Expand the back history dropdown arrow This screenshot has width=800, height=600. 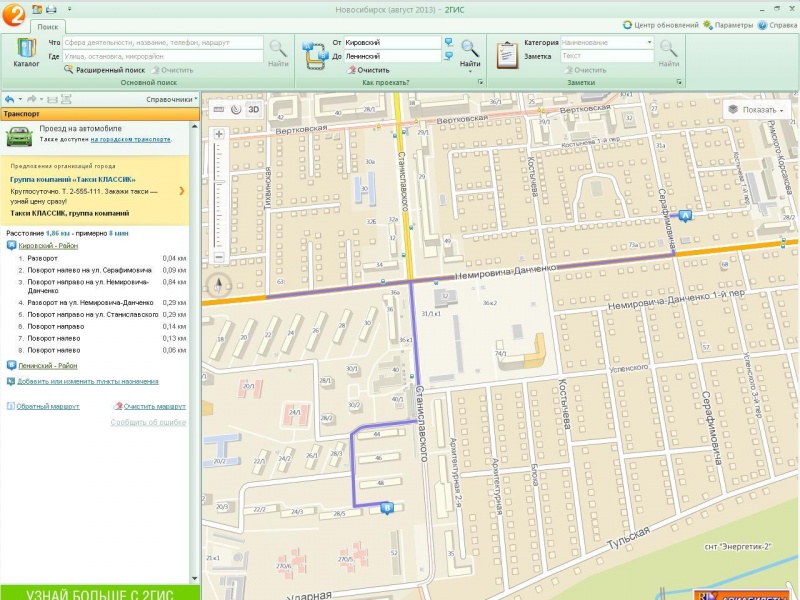pos(20,99)
